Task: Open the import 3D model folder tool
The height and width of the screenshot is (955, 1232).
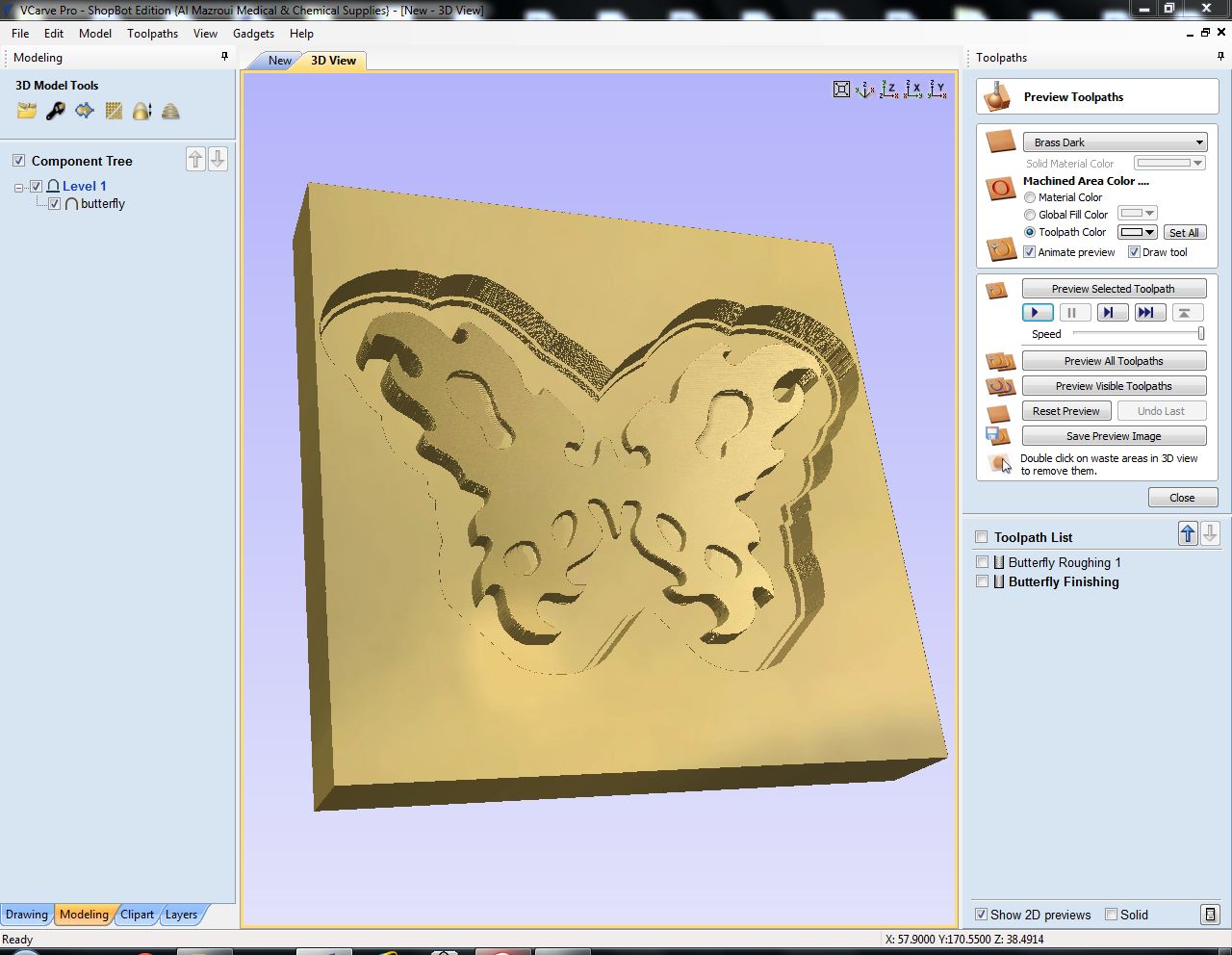Action: tap(27, 112)
